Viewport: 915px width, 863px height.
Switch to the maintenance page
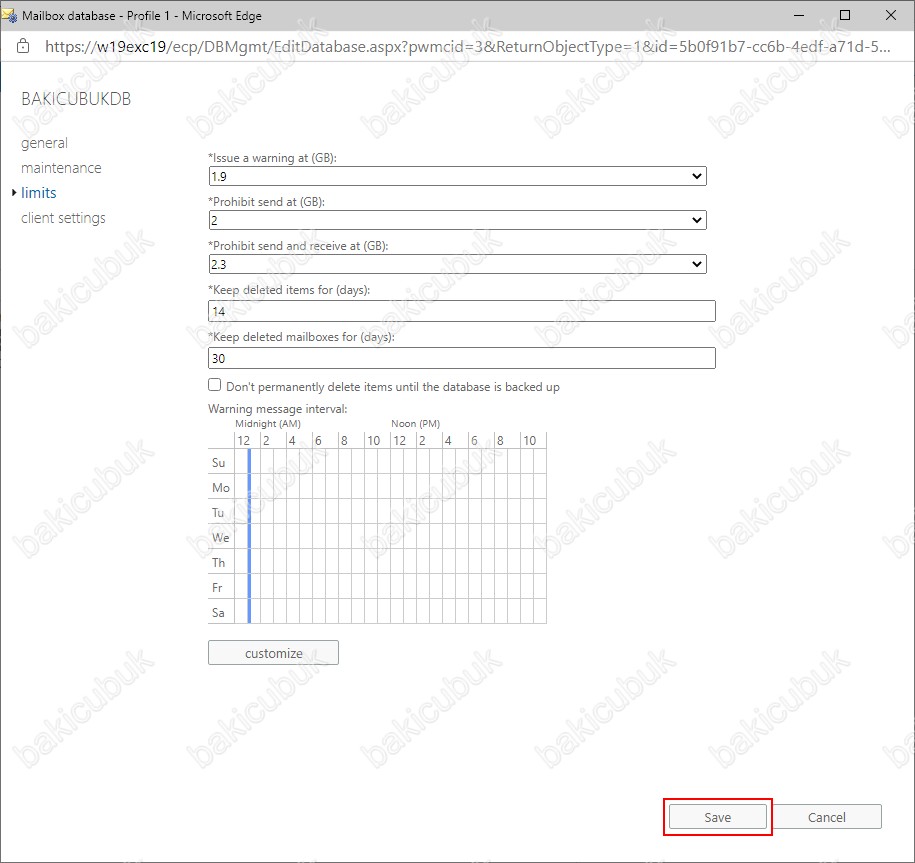click(x=61, y=168)
